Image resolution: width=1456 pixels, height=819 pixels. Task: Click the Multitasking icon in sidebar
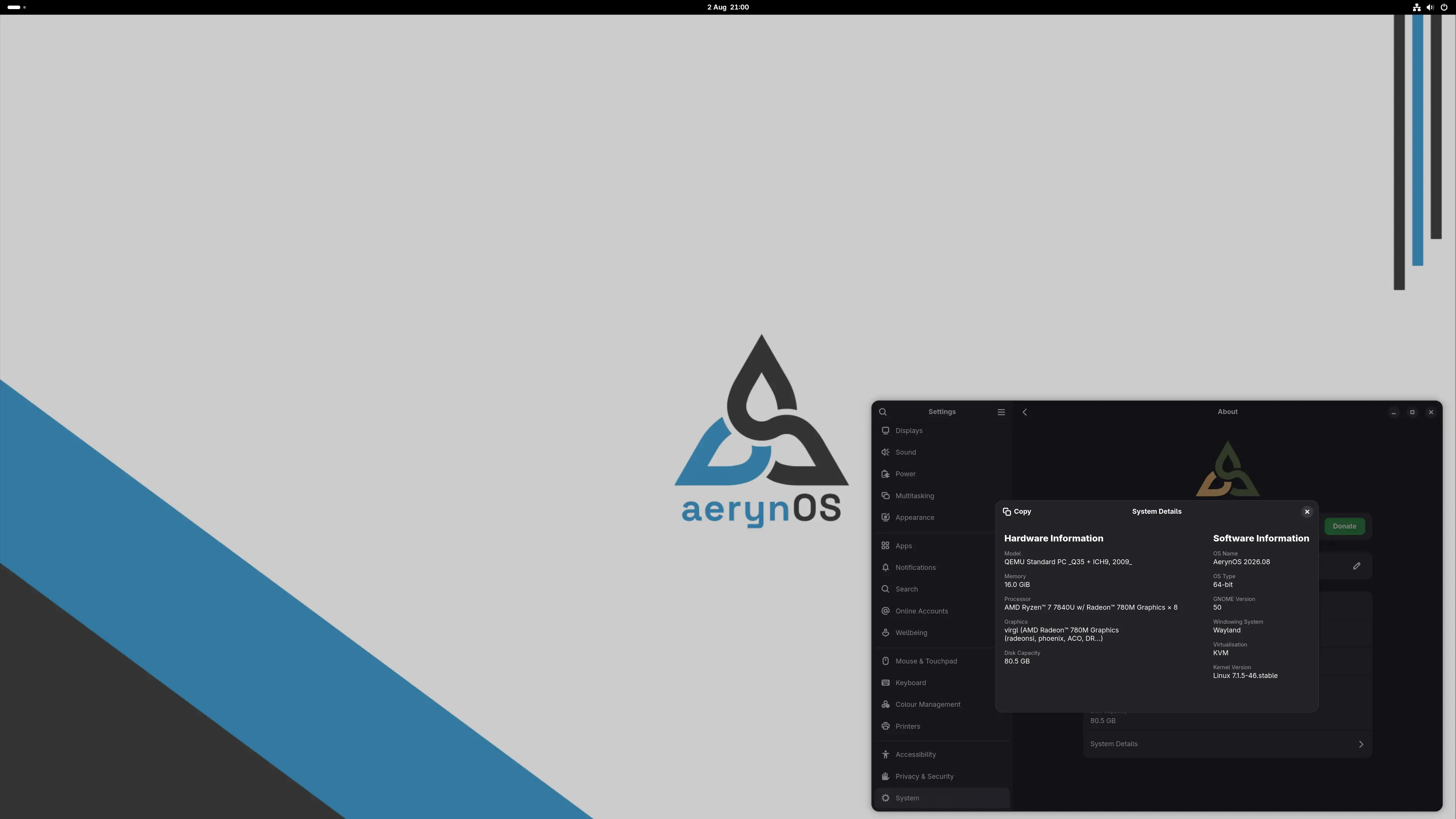point(886,496)
